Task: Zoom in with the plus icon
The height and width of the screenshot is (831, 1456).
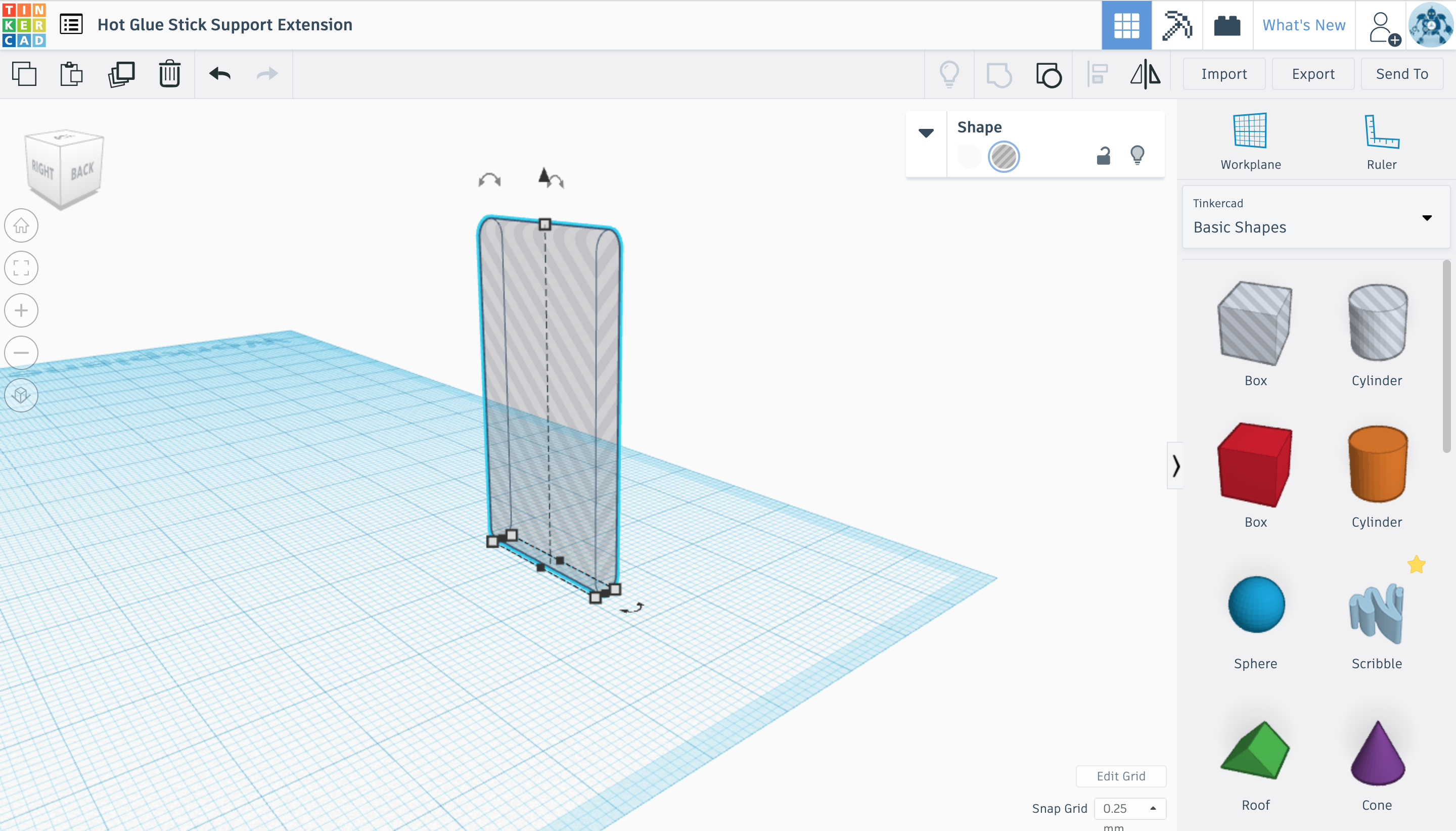Action: (x=21, y=310)
